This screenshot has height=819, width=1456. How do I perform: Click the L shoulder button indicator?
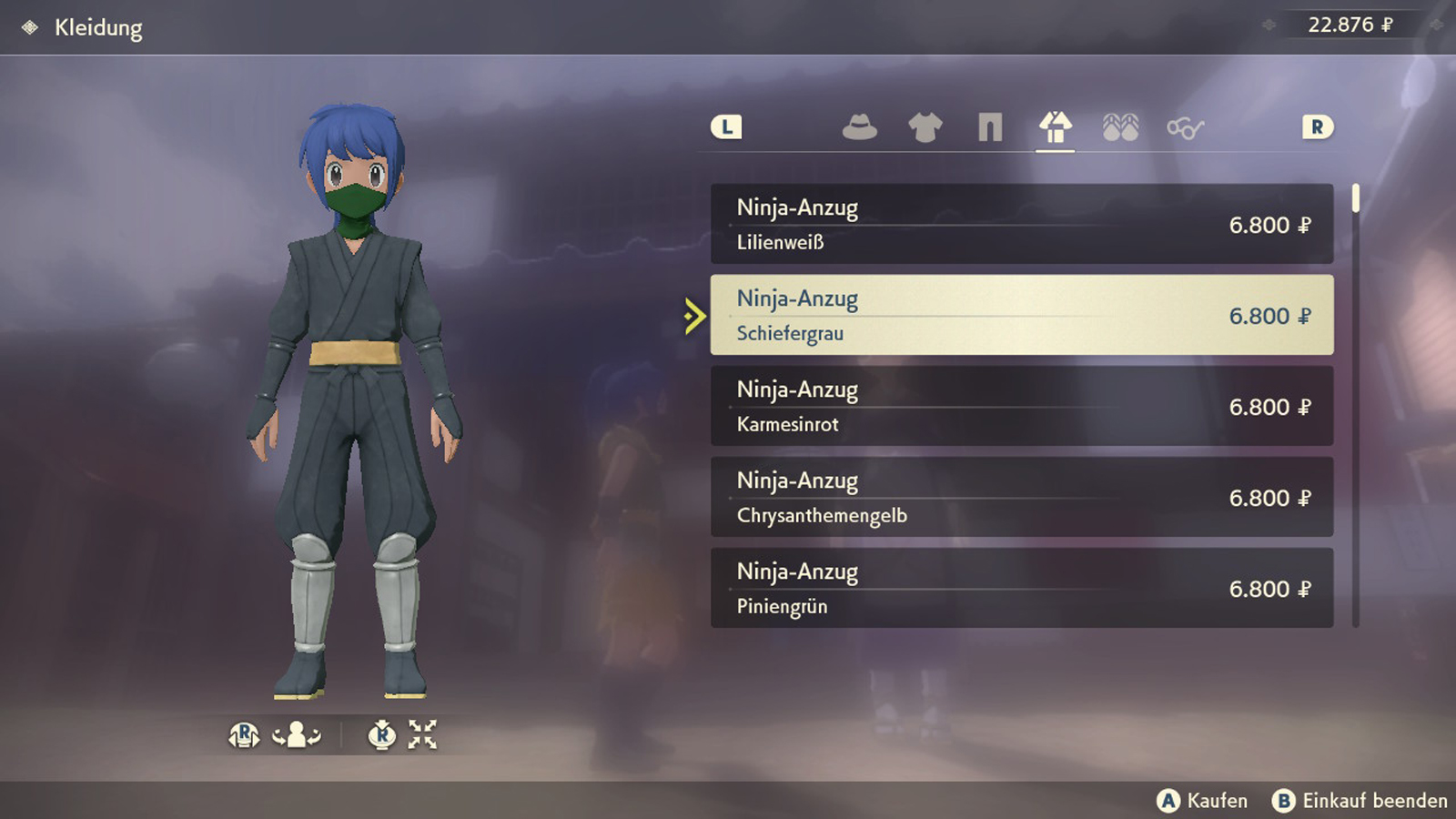pyautogui.click(x=726, y=127)
